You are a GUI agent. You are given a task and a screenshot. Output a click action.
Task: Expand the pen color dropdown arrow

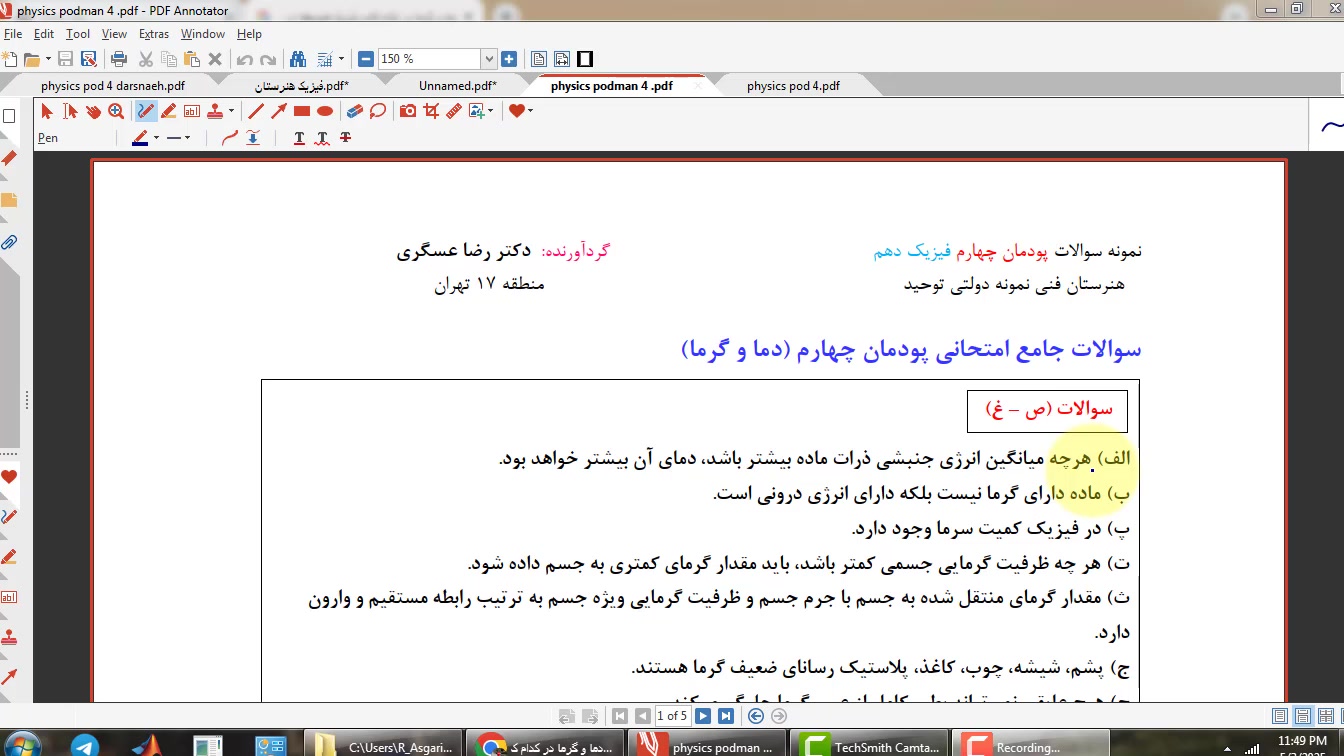coord(156,138)
